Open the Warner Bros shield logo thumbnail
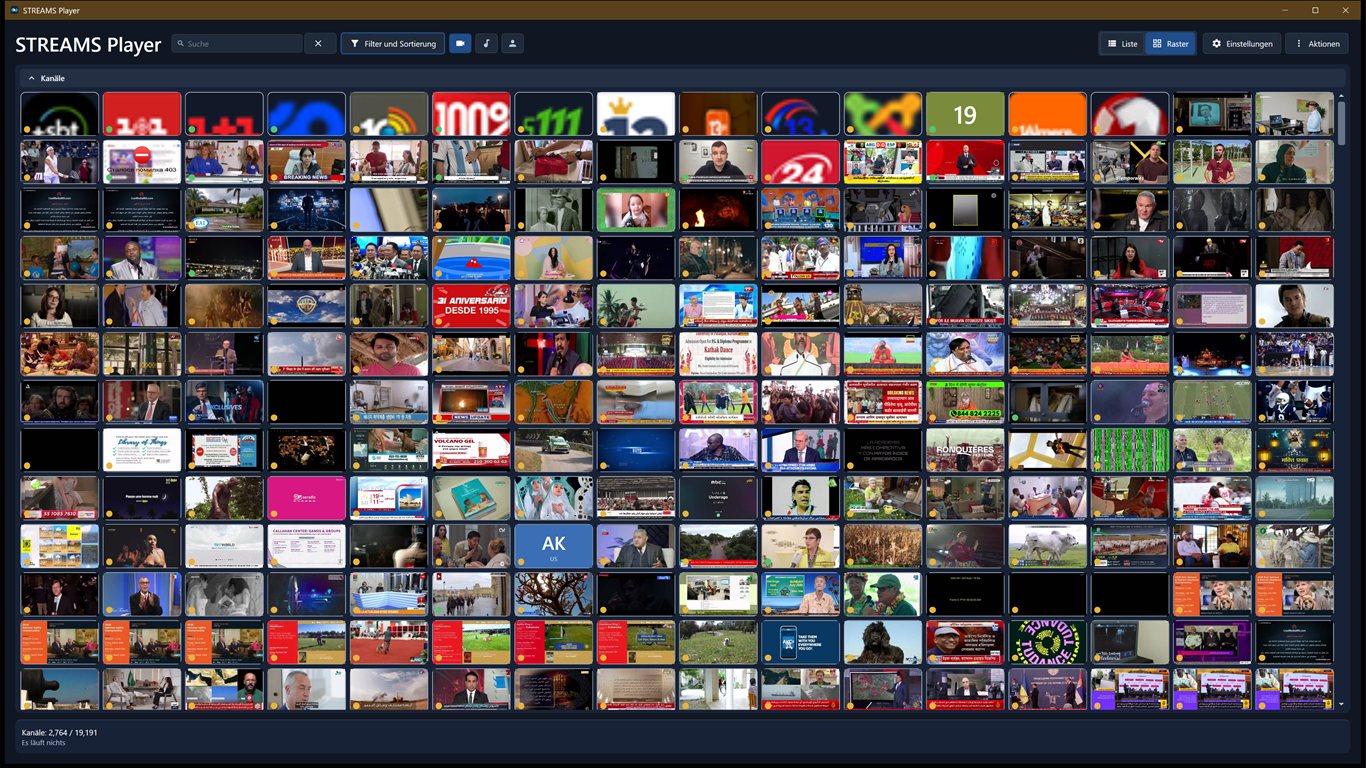1366x768 pixels. pos(307,306)
